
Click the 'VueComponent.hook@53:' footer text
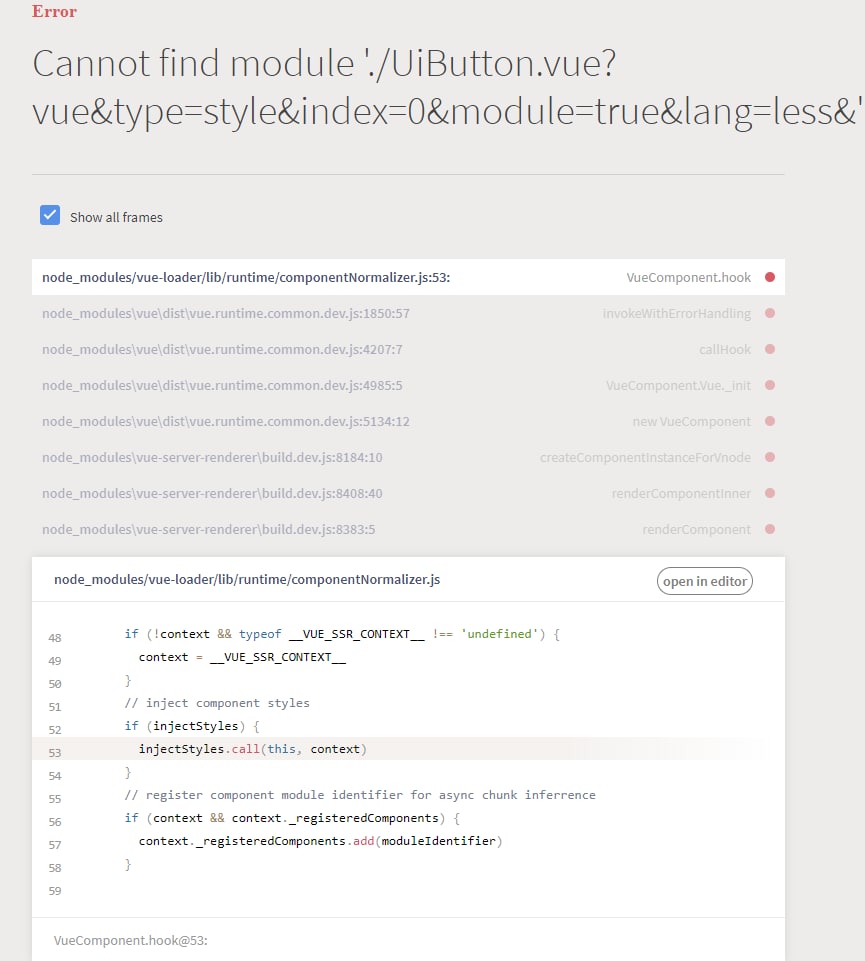point(131,941)
